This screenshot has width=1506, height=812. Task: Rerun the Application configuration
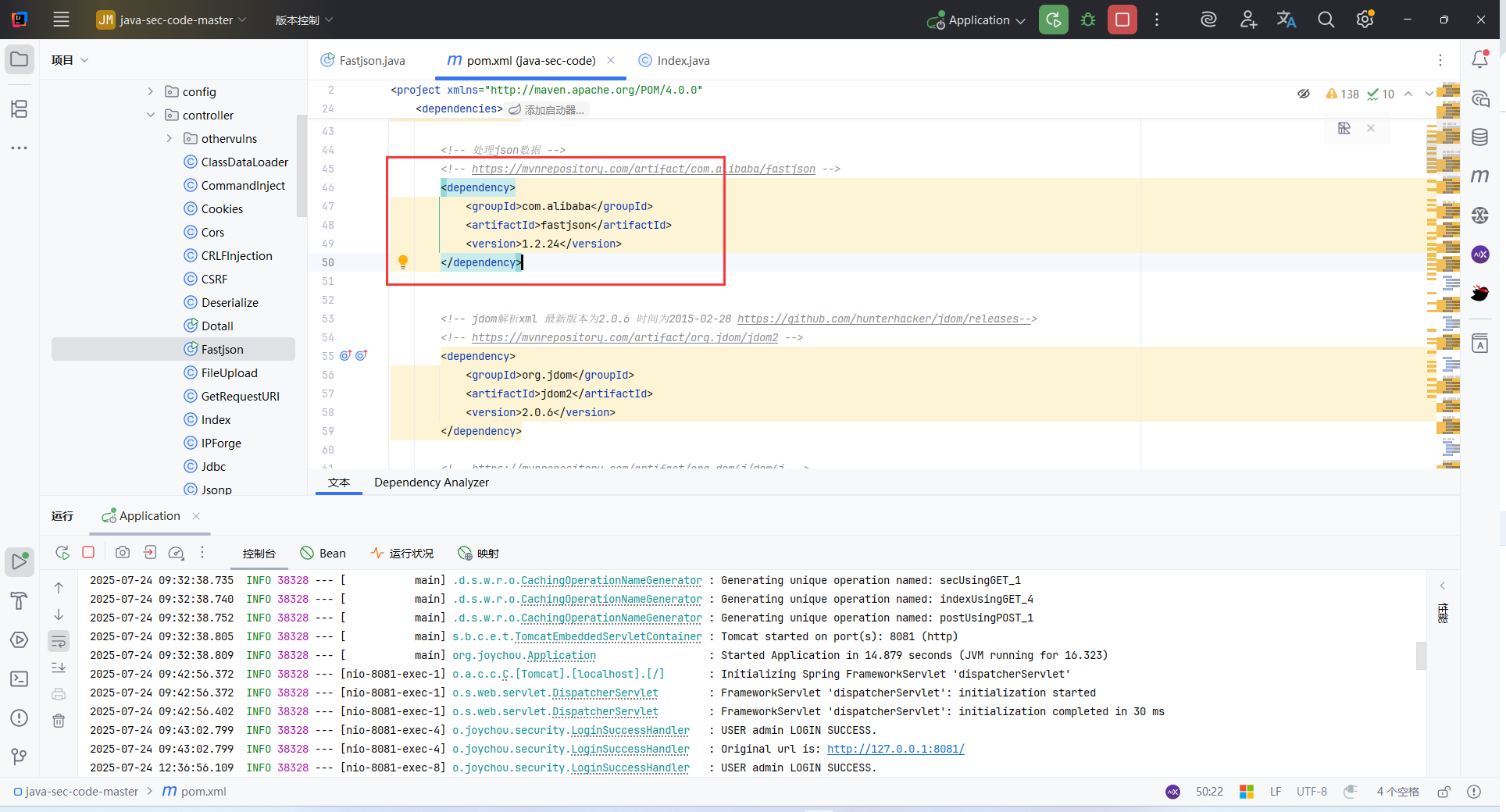tap(1054, 20)
